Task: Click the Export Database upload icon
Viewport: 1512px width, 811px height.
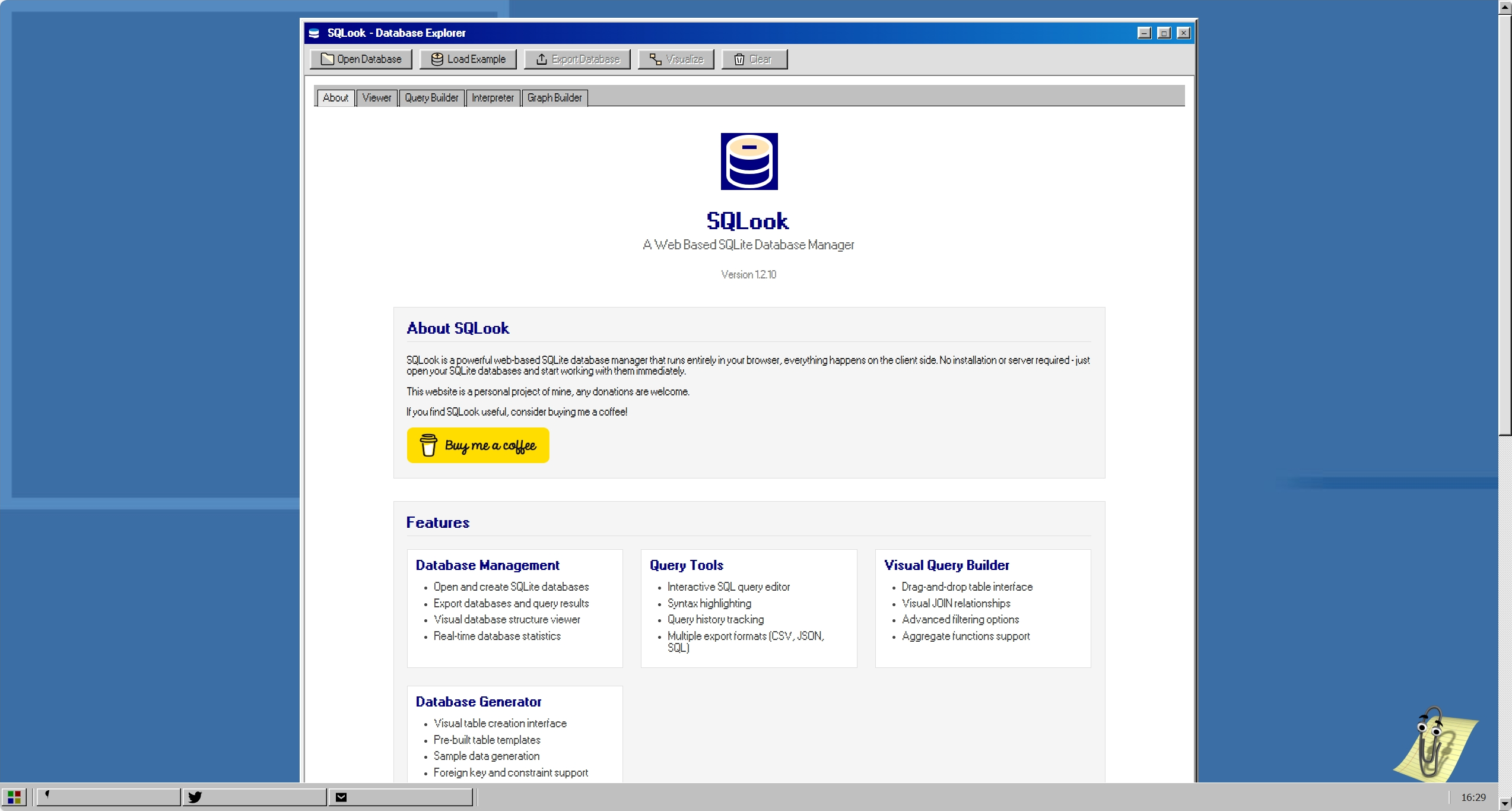Action: point(541,59)
